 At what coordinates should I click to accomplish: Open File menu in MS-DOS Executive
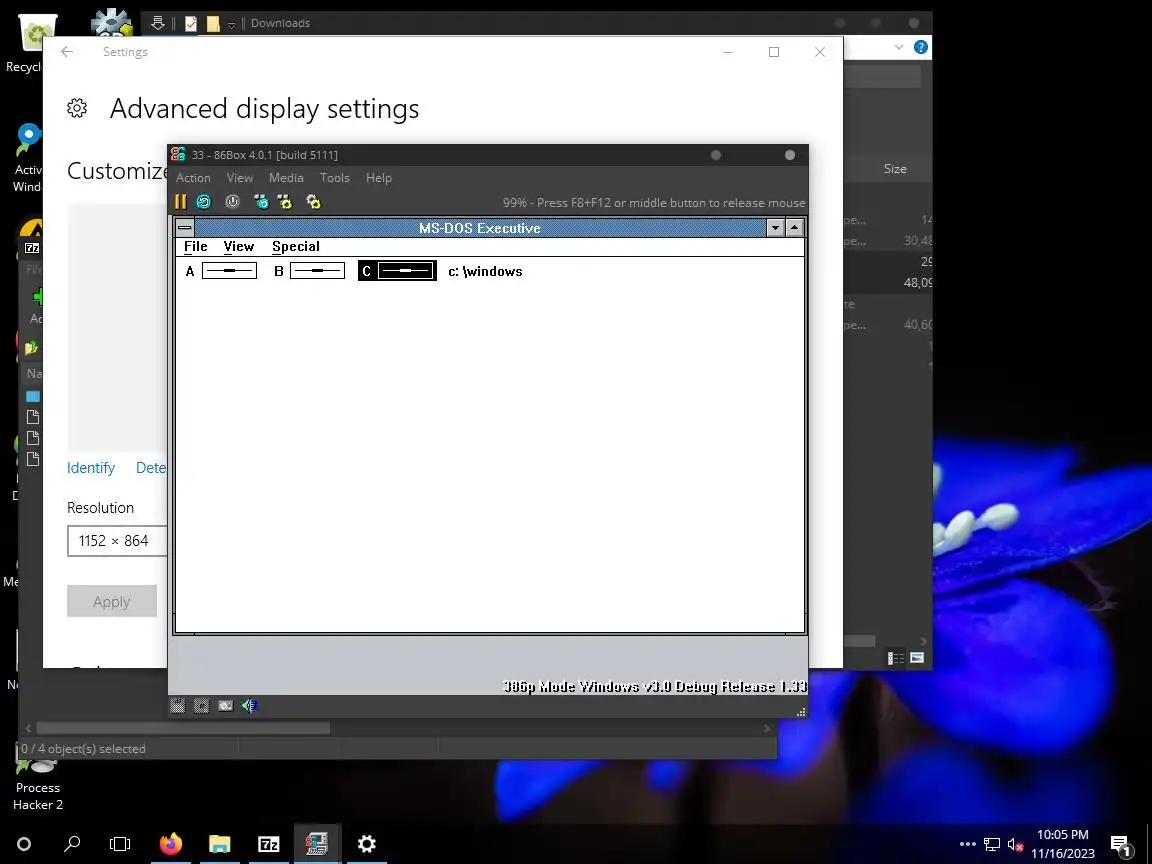click(195, 247)
